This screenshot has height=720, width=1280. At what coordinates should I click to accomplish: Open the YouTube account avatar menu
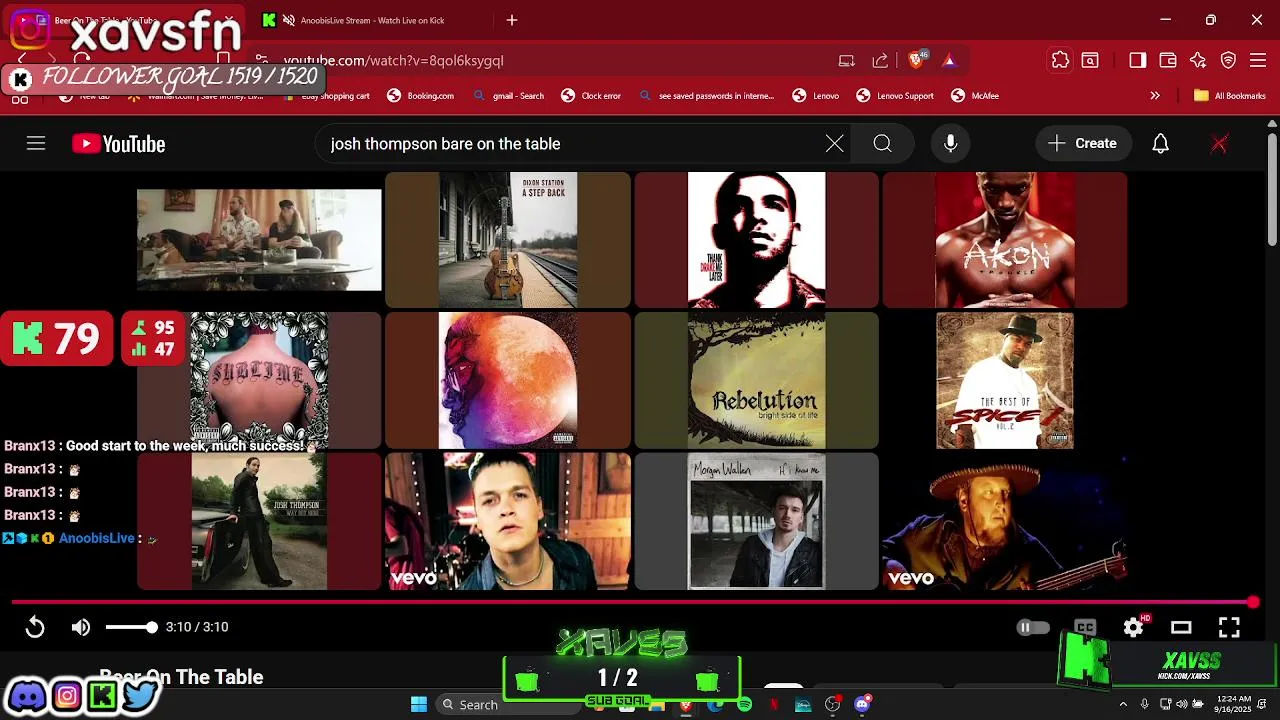(1219, 144)
